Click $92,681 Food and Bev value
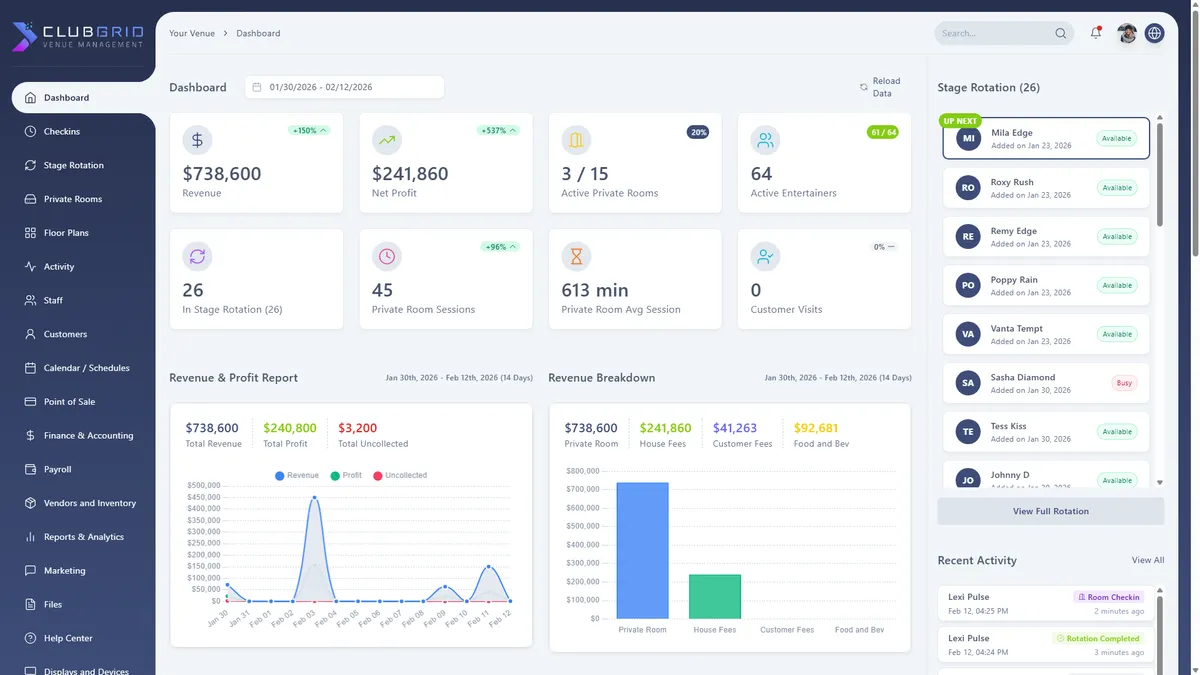The height and width of the screenshot is (675, 1200). pos(816,428)
